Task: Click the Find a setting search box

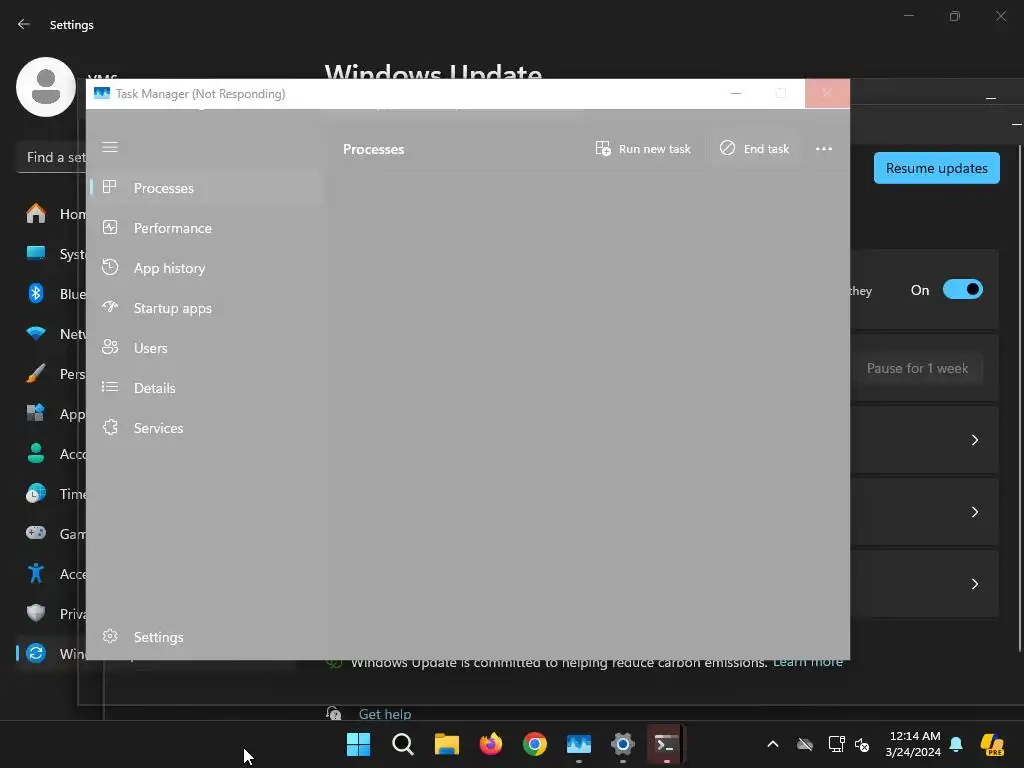Action: (x=52, y=157)
